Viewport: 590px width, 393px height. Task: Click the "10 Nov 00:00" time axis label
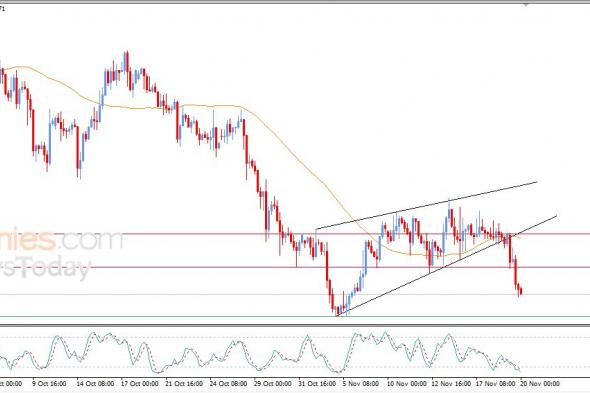[406, 384]
